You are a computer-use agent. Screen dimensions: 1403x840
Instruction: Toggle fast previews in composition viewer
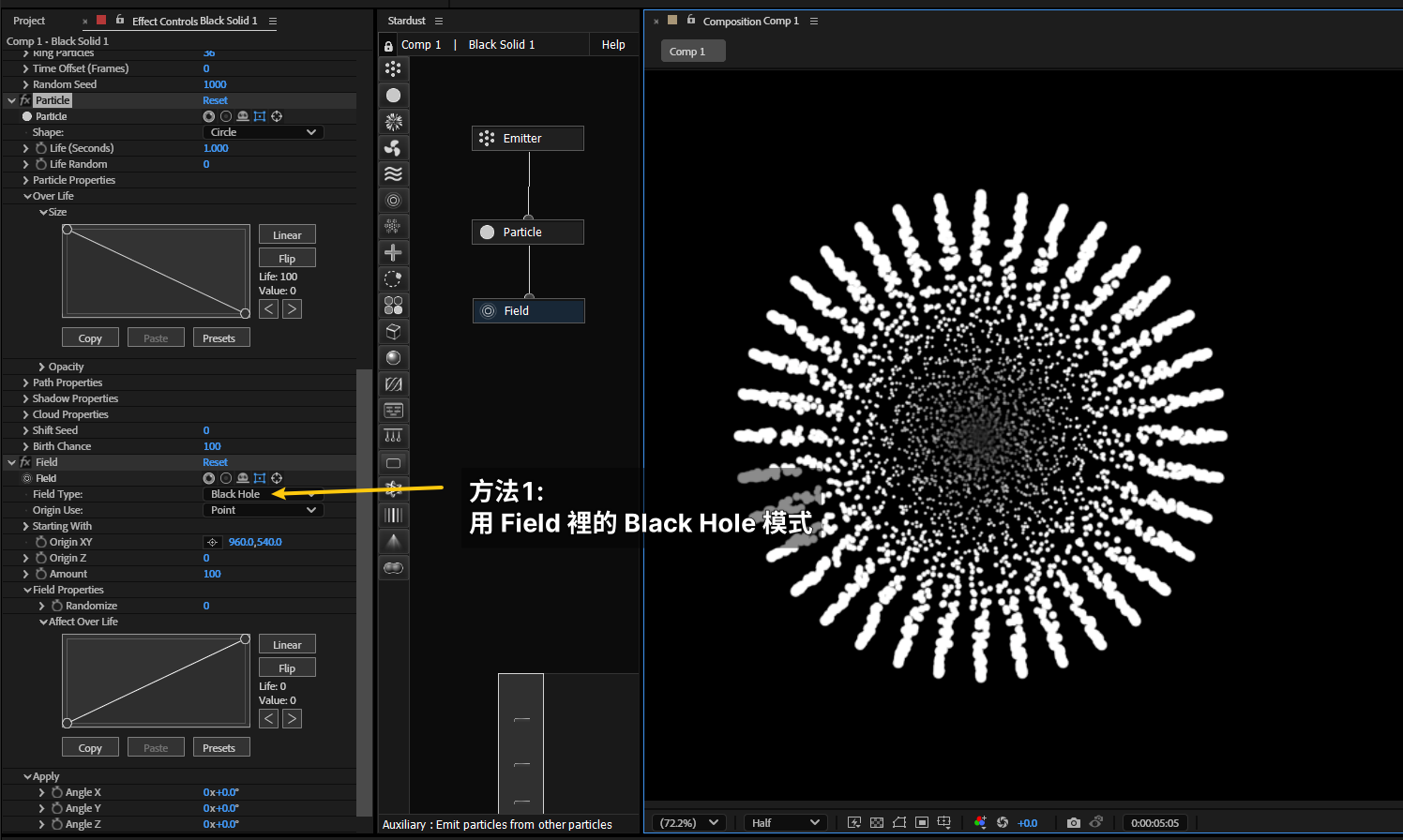point(853,823)
